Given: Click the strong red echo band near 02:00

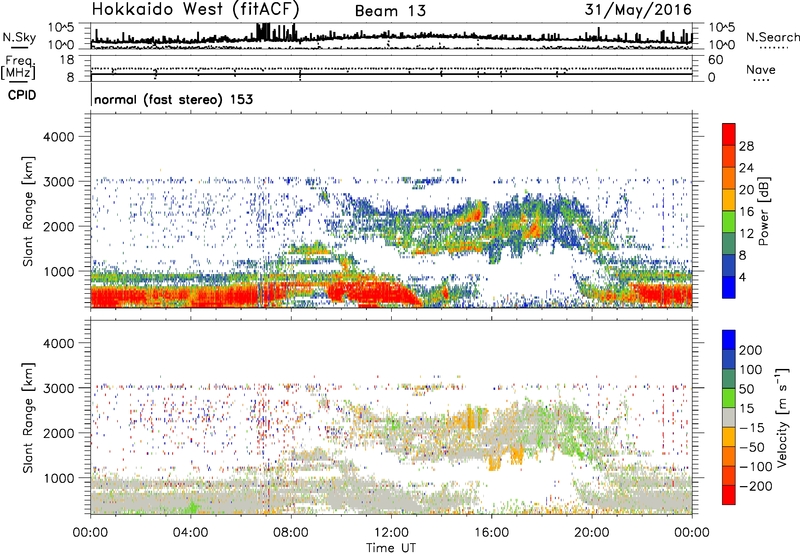Looking at the screenshot, I should pyautogui.click(x=140, y=296).
